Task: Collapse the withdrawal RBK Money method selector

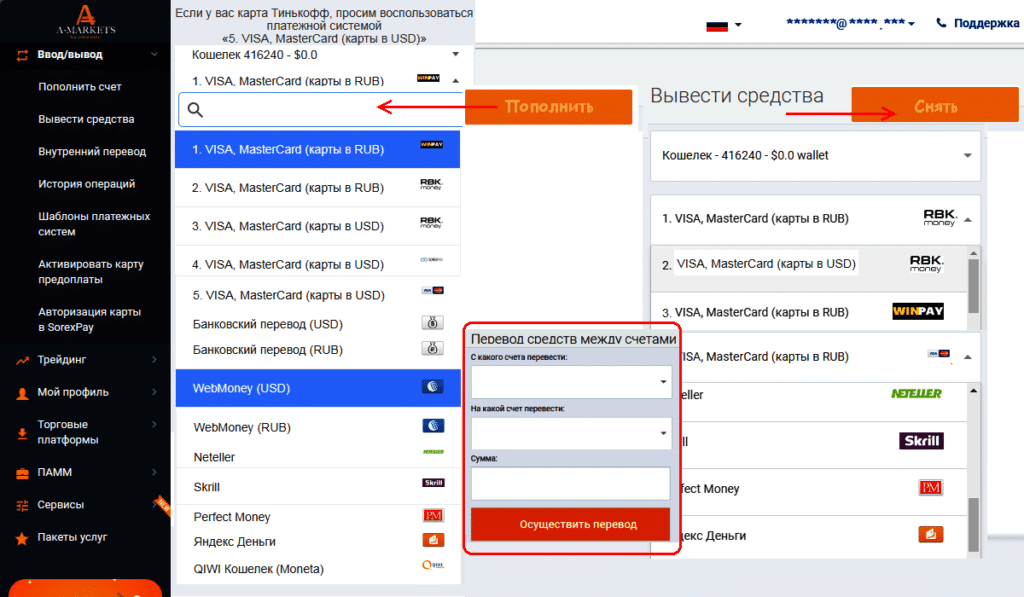Action: [x=968, y=219]
